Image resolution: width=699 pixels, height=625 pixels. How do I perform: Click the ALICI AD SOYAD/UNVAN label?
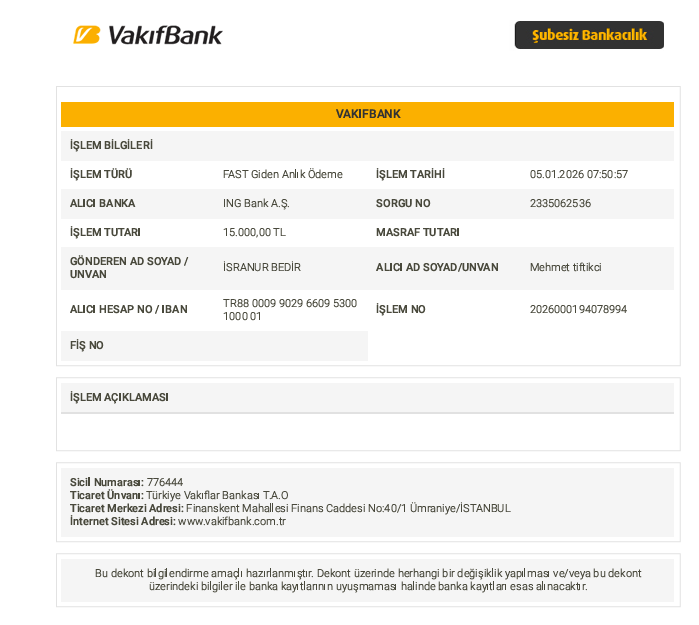tap(437, 267)
